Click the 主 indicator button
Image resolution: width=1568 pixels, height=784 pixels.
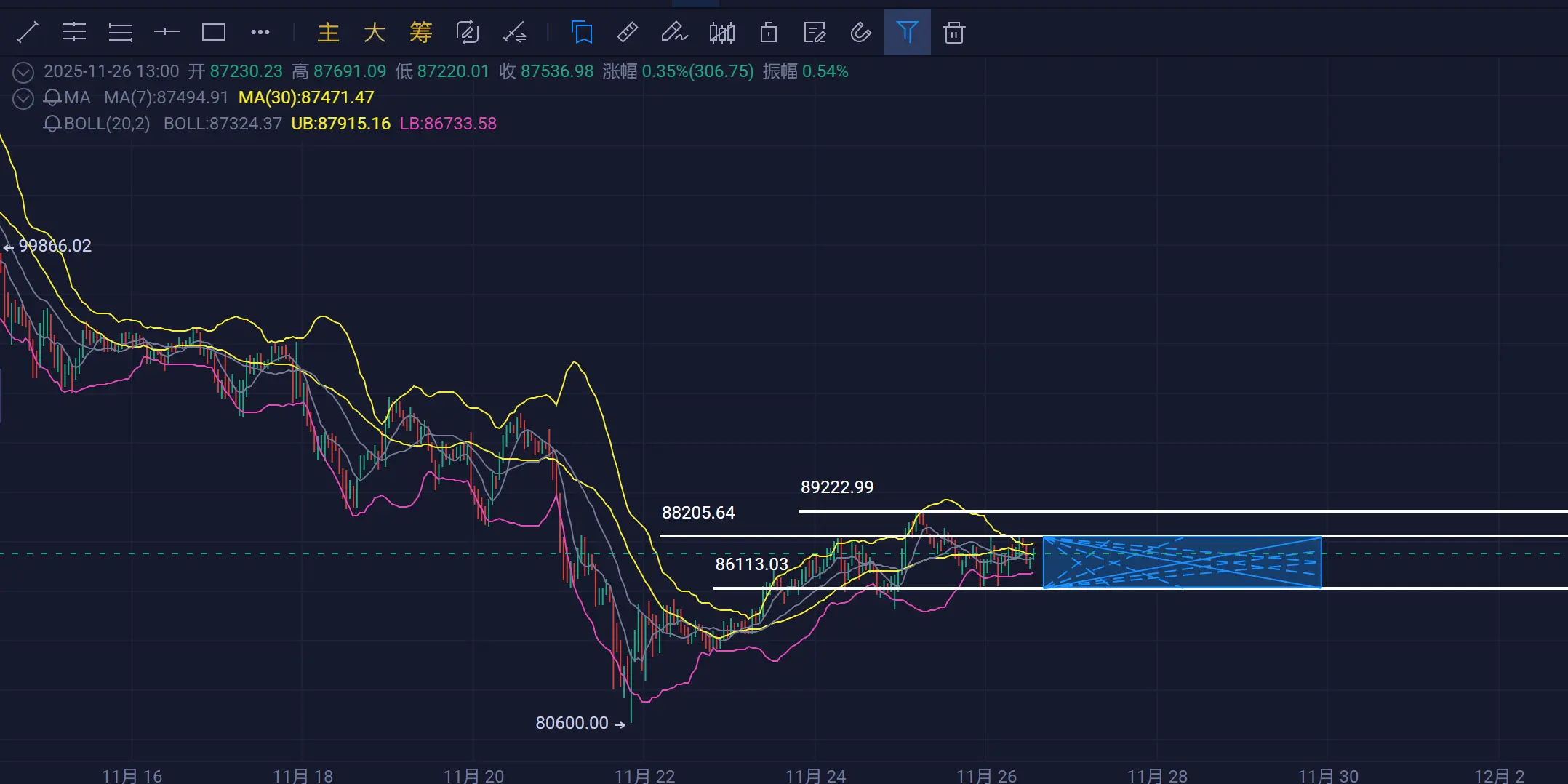(329, 33)
